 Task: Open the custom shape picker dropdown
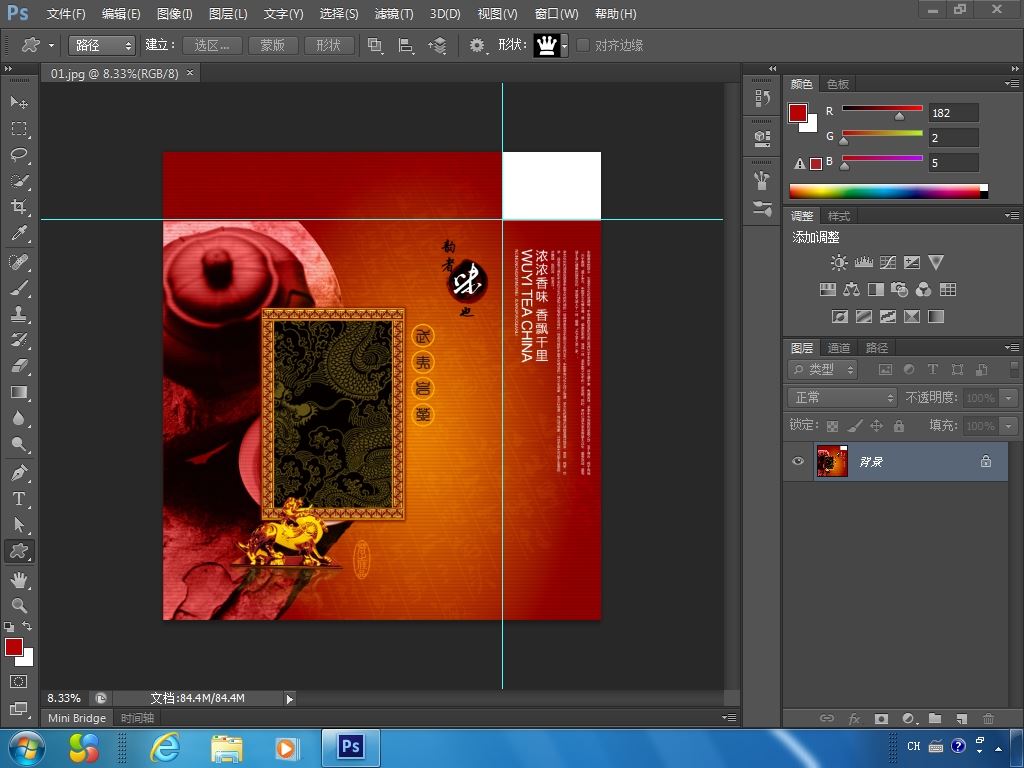[x=565, y=45]
